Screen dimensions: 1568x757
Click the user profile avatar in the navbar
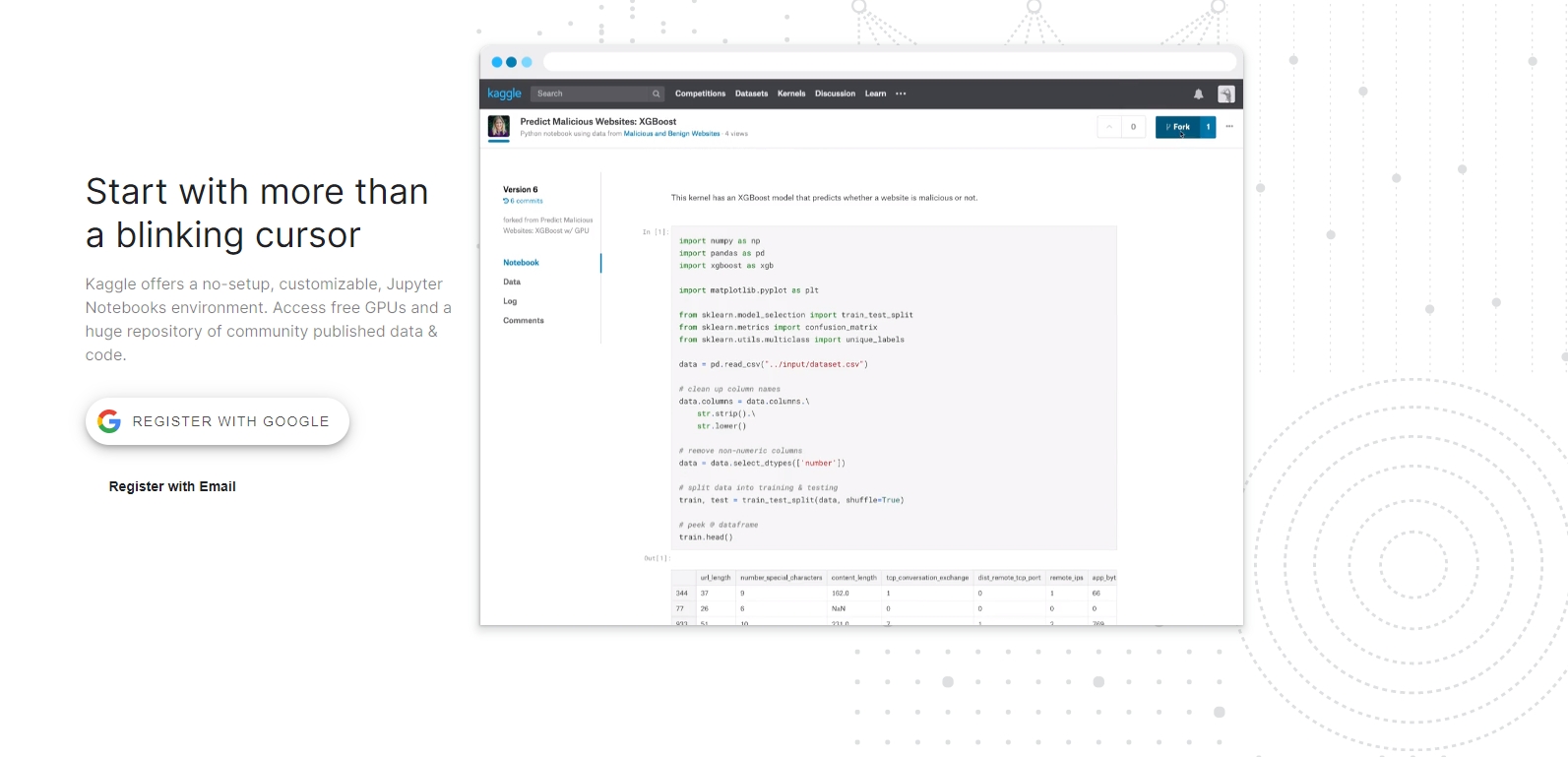pyautogui.click(x=1225, y=95)
